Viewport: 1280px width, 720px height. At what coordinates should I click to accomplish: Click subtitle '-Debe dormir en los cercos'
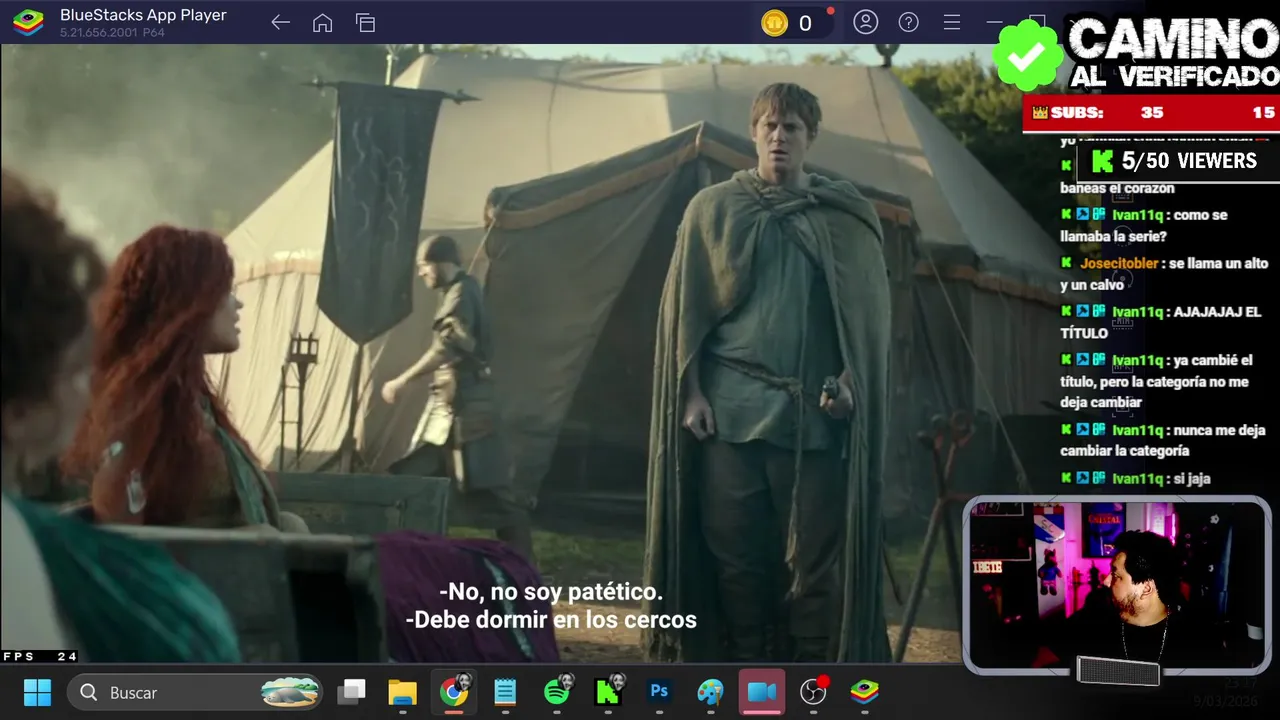click(x=551, y=620)
